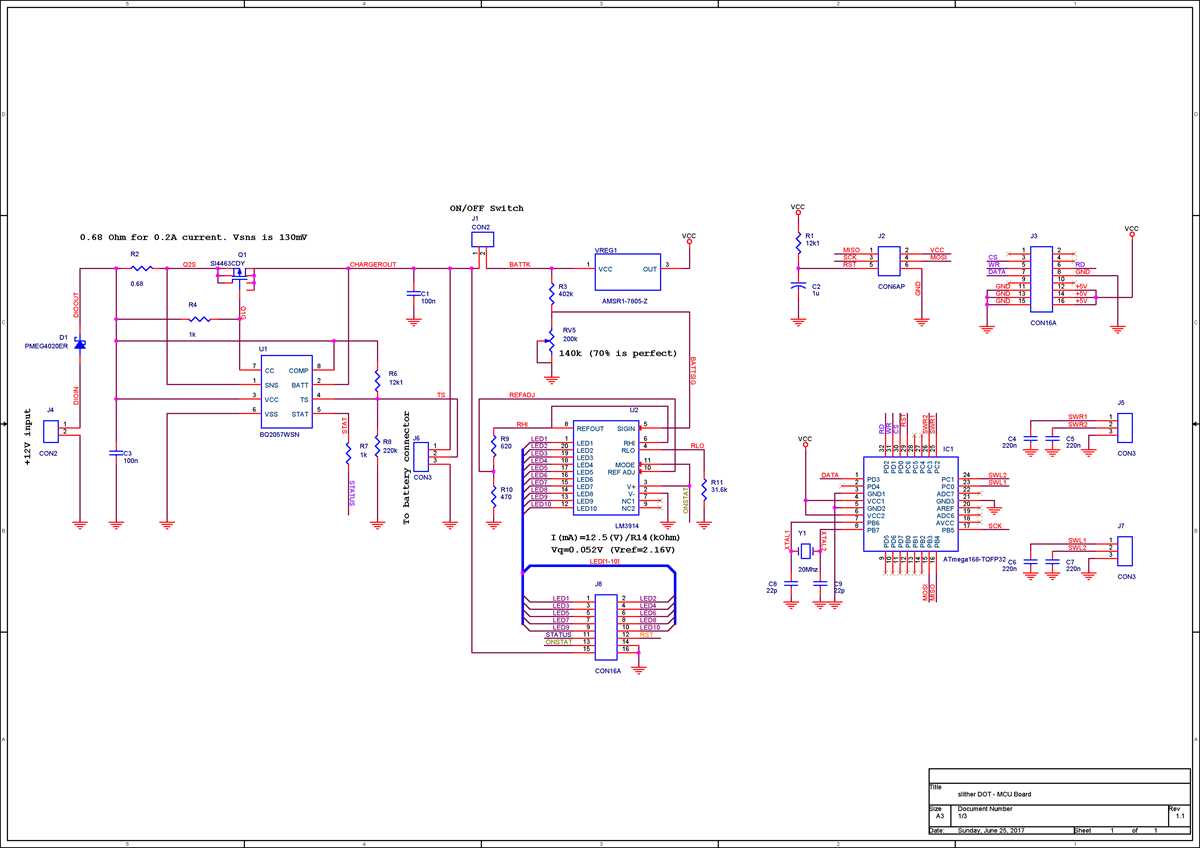Select capacitor C9 22p symbol
Image resolution: width=1200 pixels, height=848 pixels.
click(x=820, y=582)
